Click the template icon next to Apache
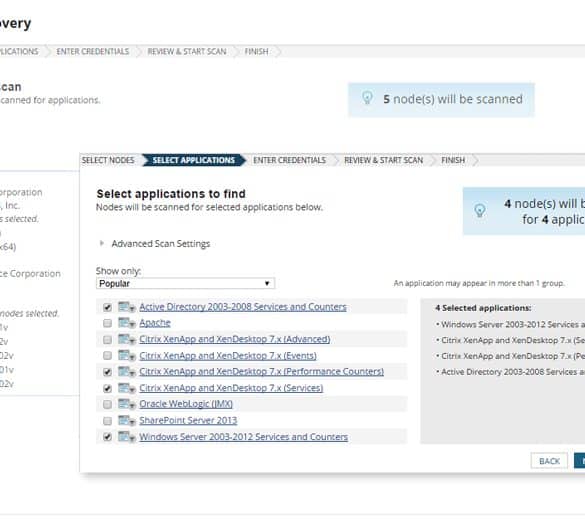 tap(126, 323)
